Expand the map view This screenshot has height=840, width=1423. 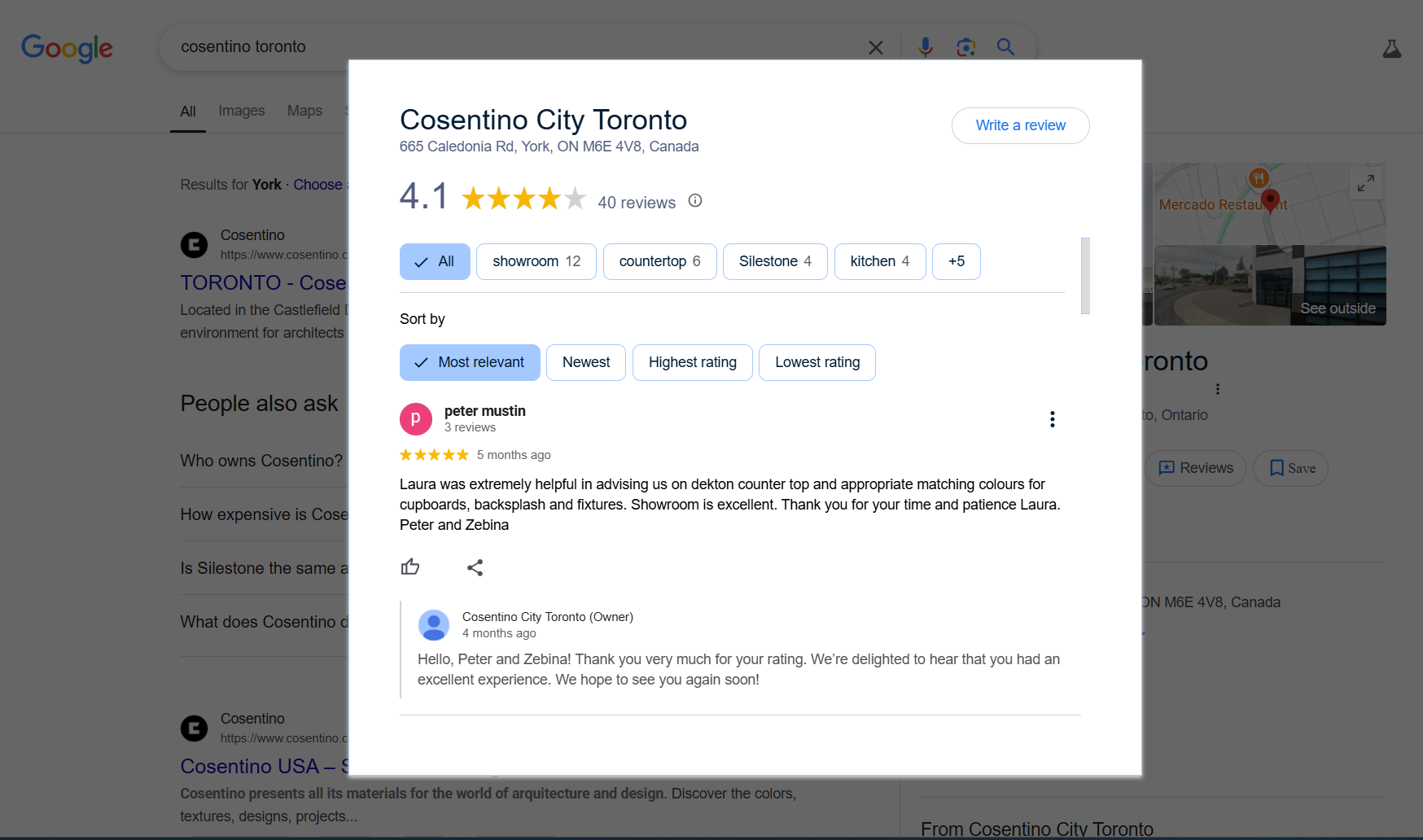click(1365, 183)
